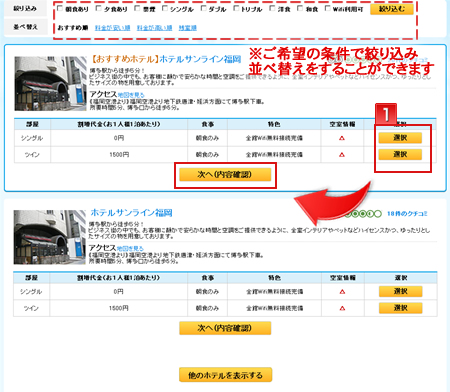This screenshot has height=392, width=450.
Task: Click the 空室情報 column header in the recommended card
Action: pos(342,124)
